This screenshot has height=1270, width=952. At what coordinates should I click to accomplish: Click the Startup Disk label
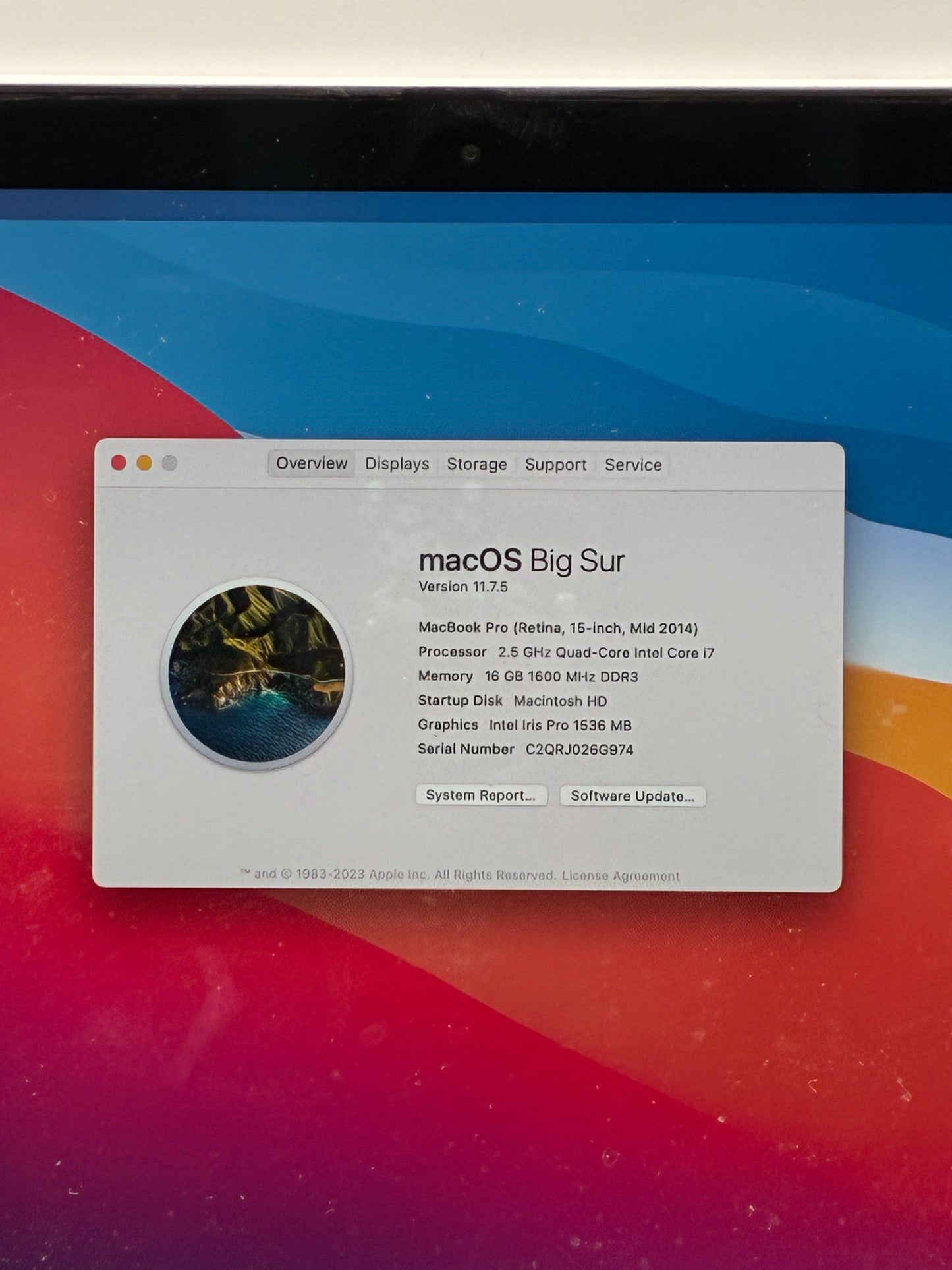460,700
